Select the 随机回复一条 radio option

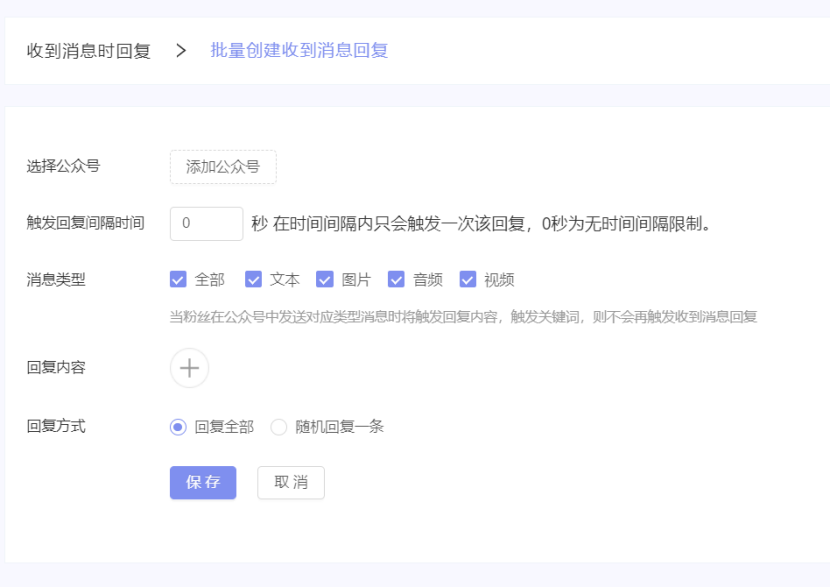tap(279, 426)
